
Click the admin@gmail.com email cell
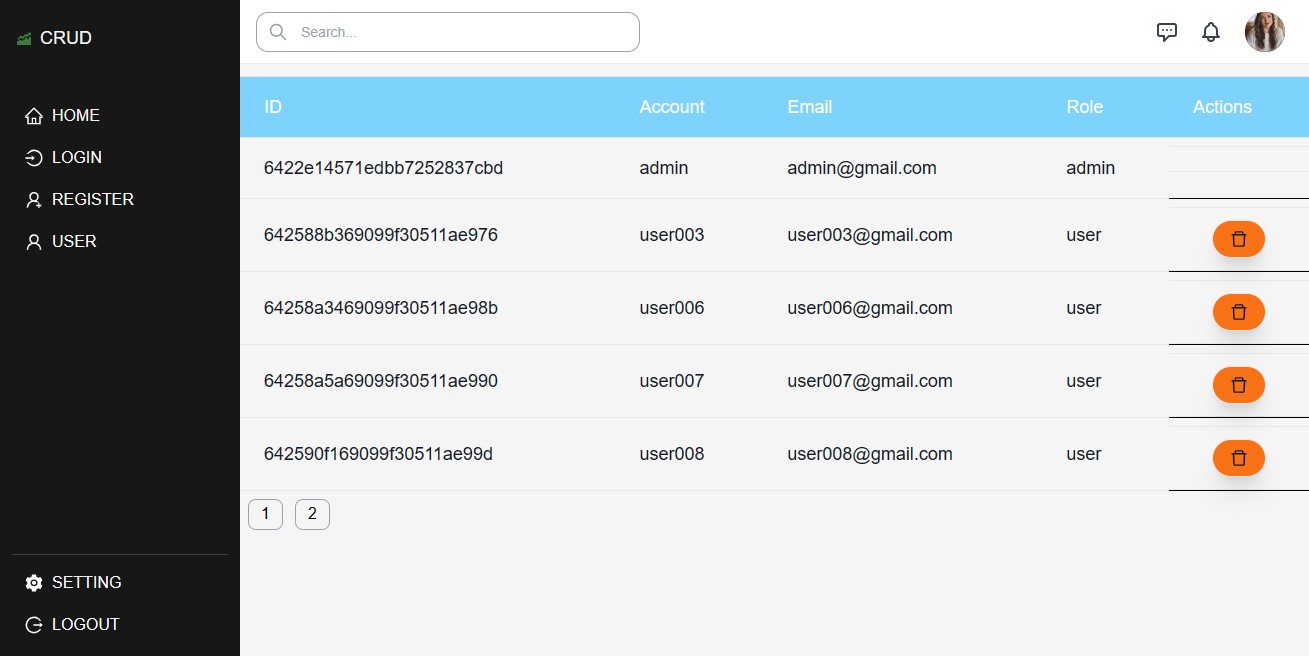pos(862,168)
